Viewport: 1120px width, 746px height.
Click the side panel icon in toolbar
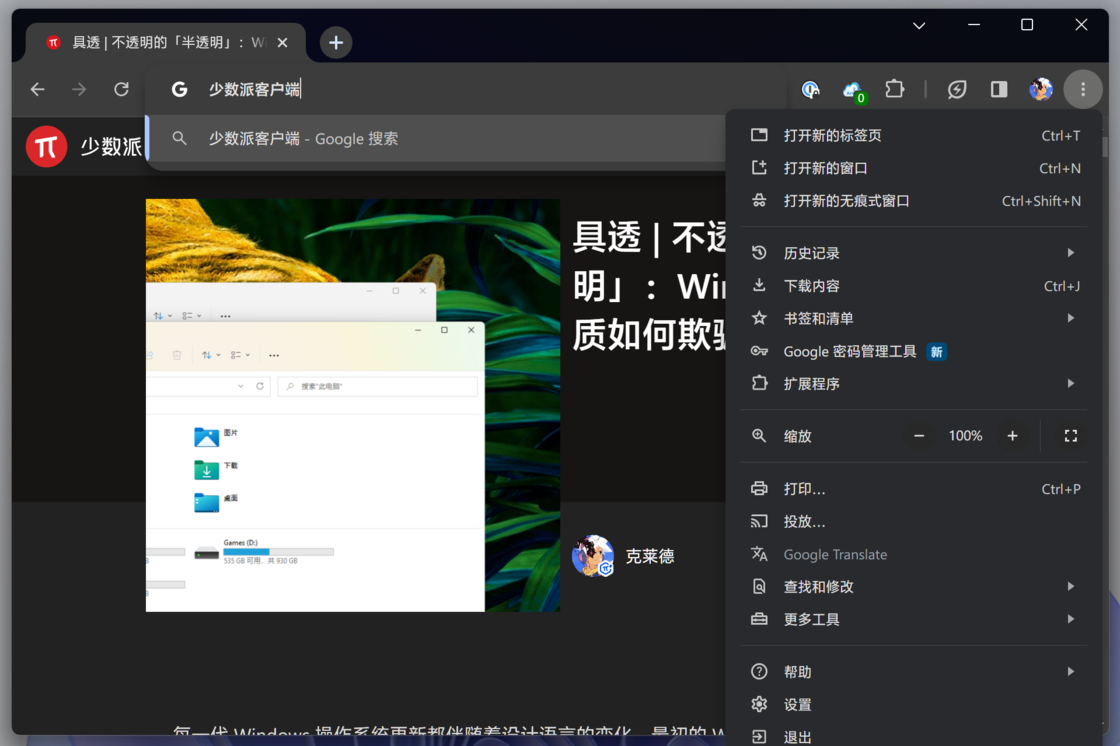998,90
